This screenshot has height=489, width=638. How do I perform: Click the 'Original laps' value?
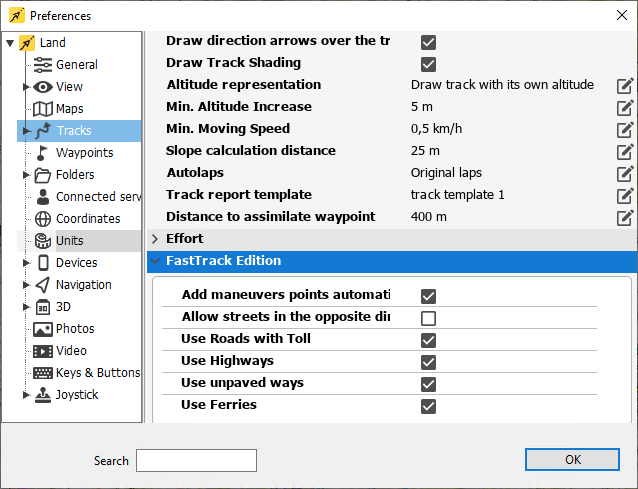tap(446, 173)
